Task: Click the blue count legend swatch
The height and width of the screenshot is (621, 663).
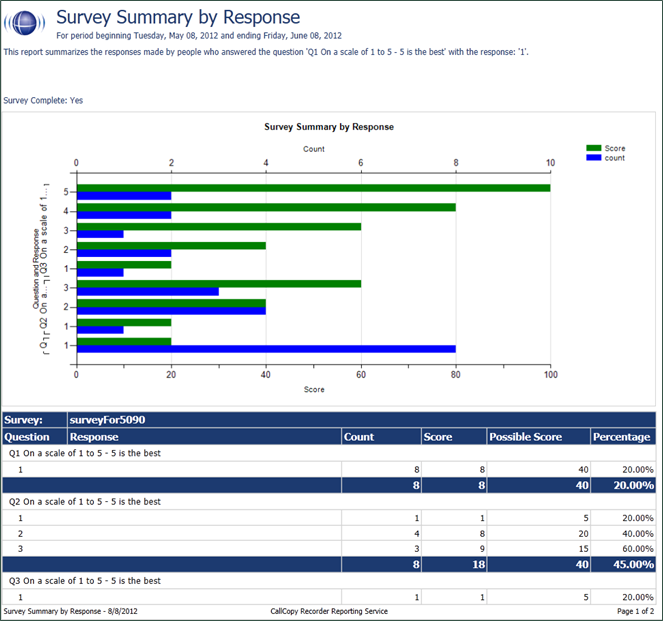Action: (x=594, y=158)
